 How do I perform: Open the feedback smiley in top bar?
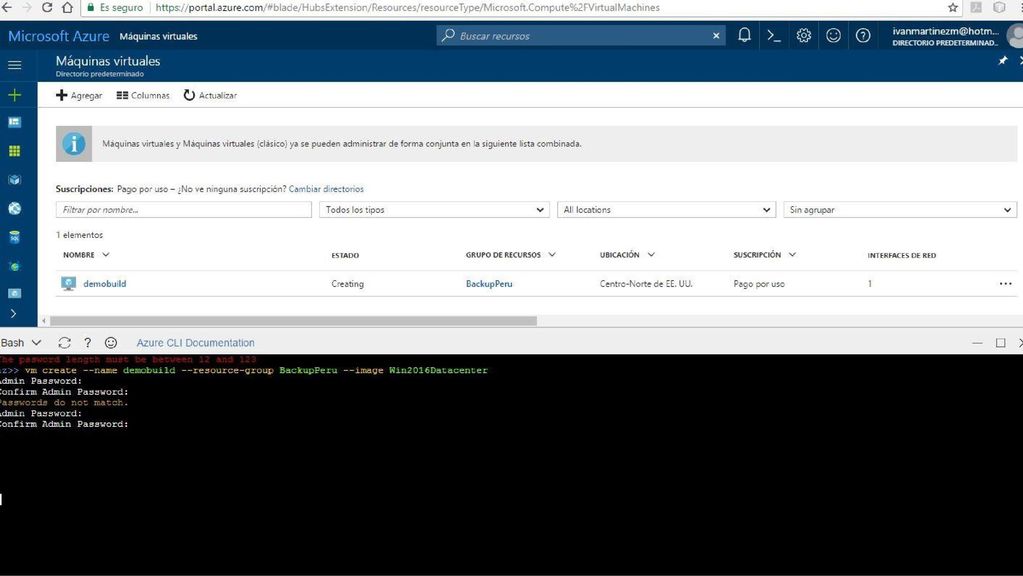click(x=833, y=35)
